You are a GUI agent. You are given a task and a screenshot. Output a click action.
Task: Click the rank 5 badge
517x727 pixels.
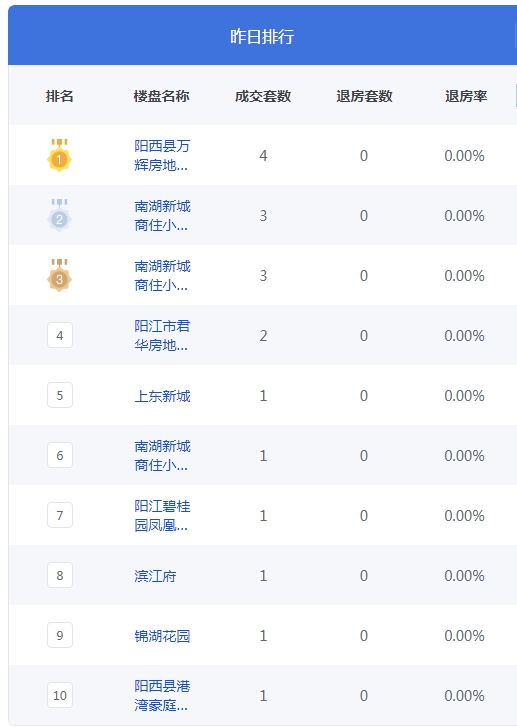60,395
